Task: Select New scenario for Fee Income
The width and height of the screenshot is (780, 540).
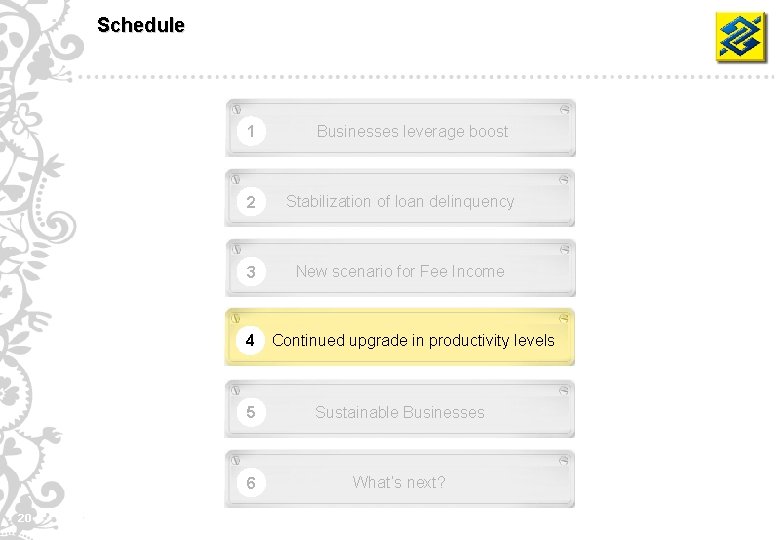Action: pos(400,271)
